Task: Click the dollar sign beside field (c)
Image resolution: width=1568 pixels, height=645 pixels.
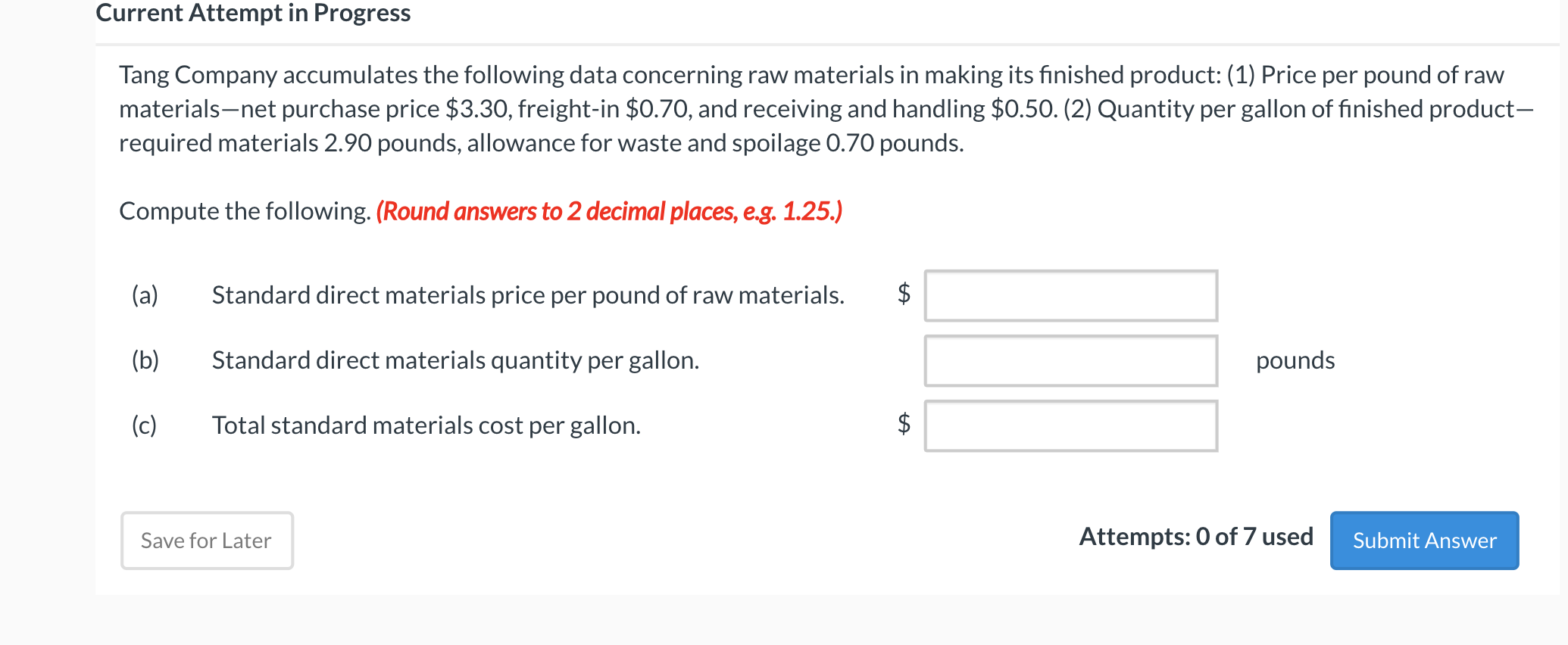Action: coord(904,423)
